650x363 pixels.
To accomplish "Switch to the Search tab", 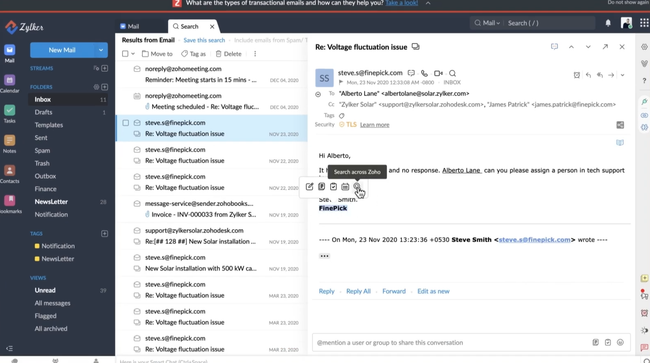I will [186, 27].
